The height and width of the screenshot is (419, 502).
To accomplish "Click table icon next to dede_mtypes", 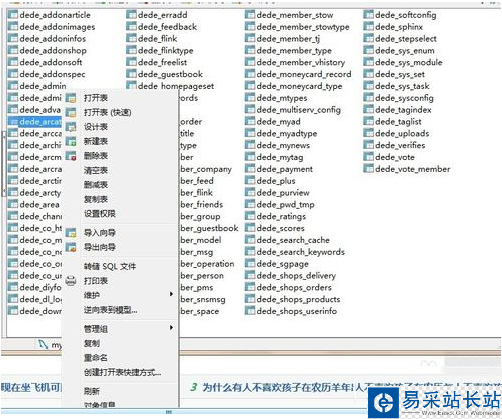I will click(x=250, y=98).
